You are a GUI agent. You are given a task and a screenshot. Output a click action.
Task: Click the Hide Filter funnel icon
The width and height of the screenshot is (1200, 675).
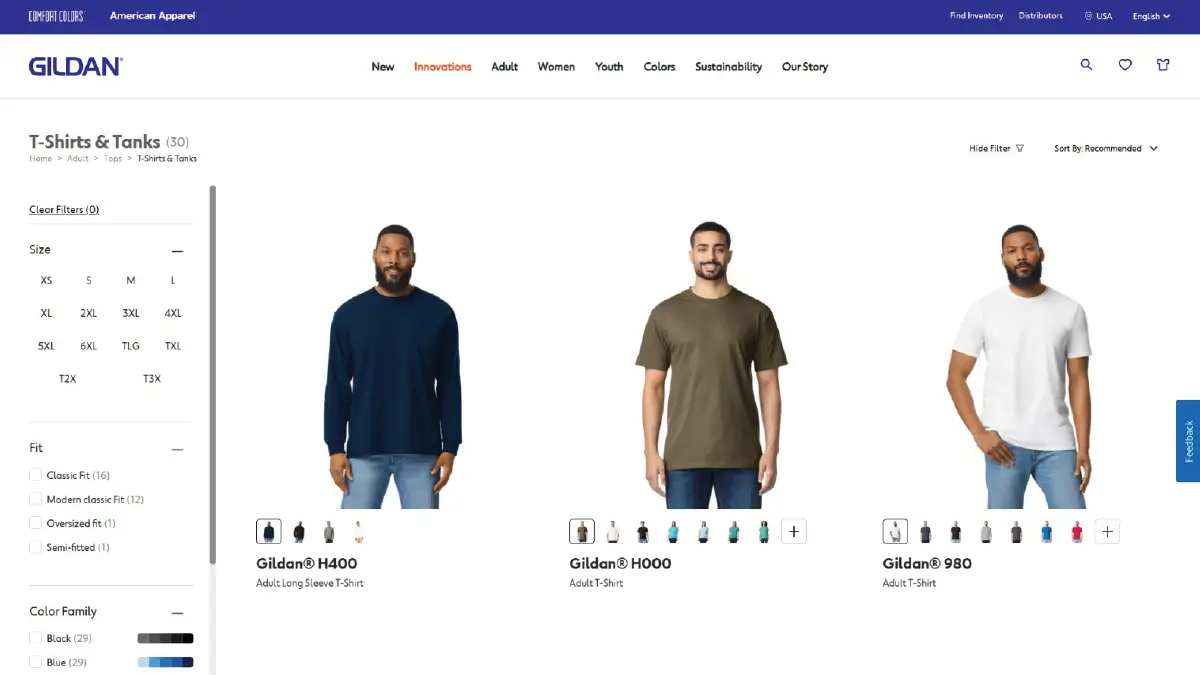pos(1020,148)
